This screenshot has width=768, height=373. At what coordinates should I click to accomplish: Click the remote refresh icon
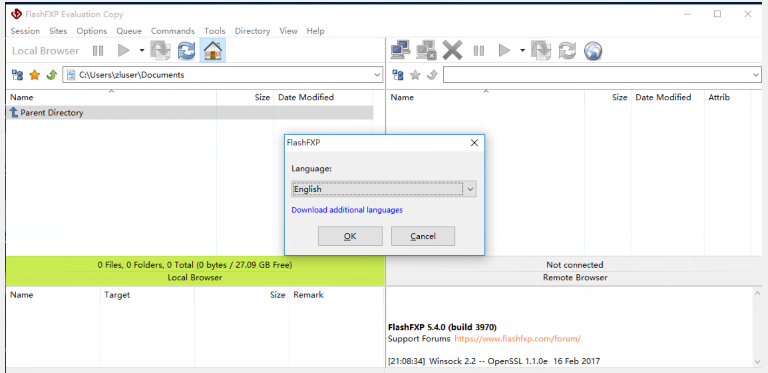[x=567, y=50]
